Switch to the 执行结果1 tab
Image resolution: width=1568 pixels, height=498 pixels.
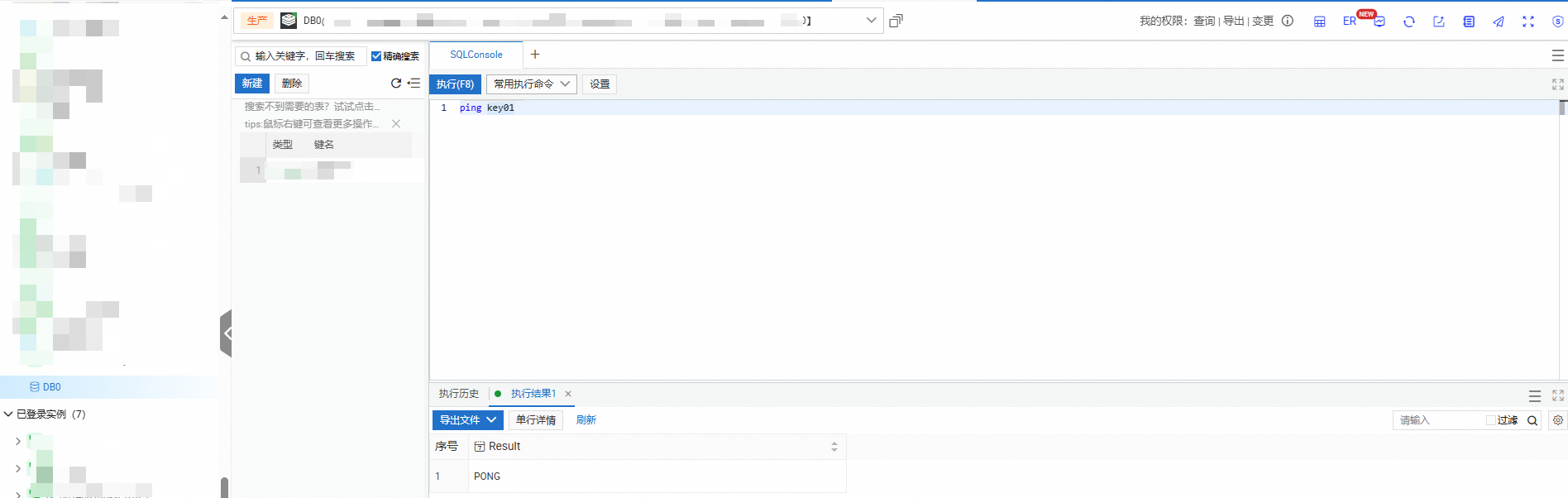coord(533,394)
